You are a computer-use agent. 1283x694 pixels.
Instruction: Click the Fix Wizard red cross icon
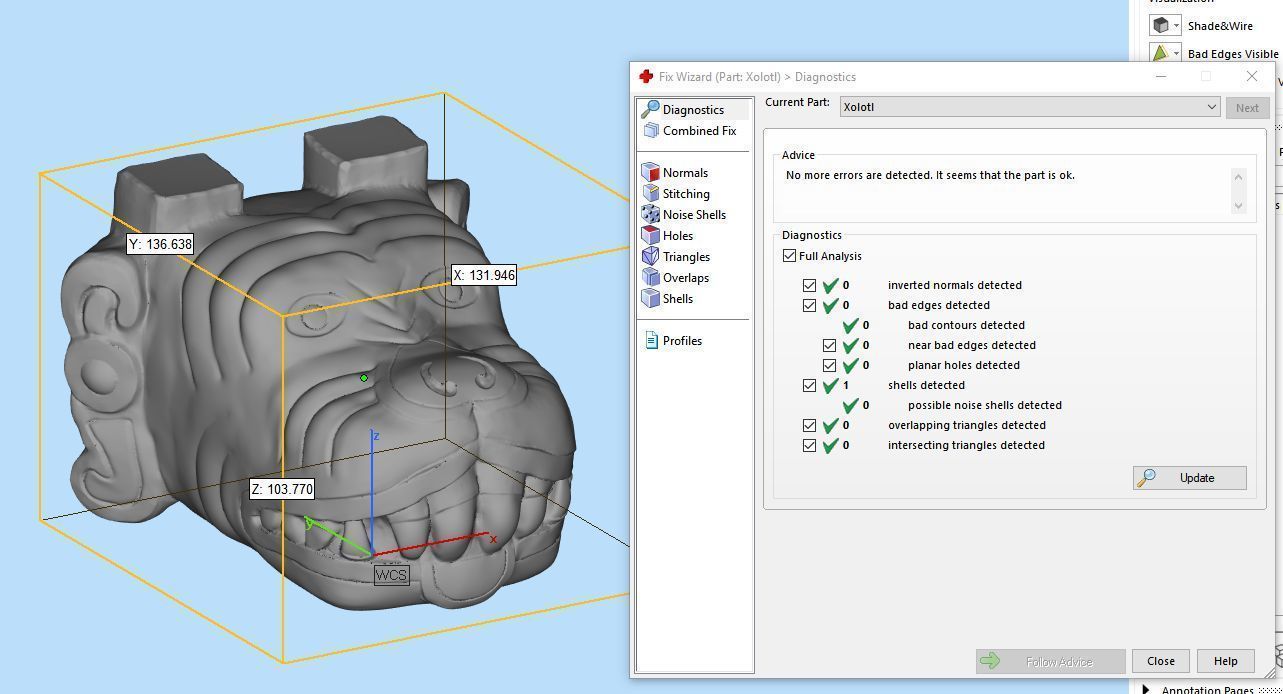point(646,76)
